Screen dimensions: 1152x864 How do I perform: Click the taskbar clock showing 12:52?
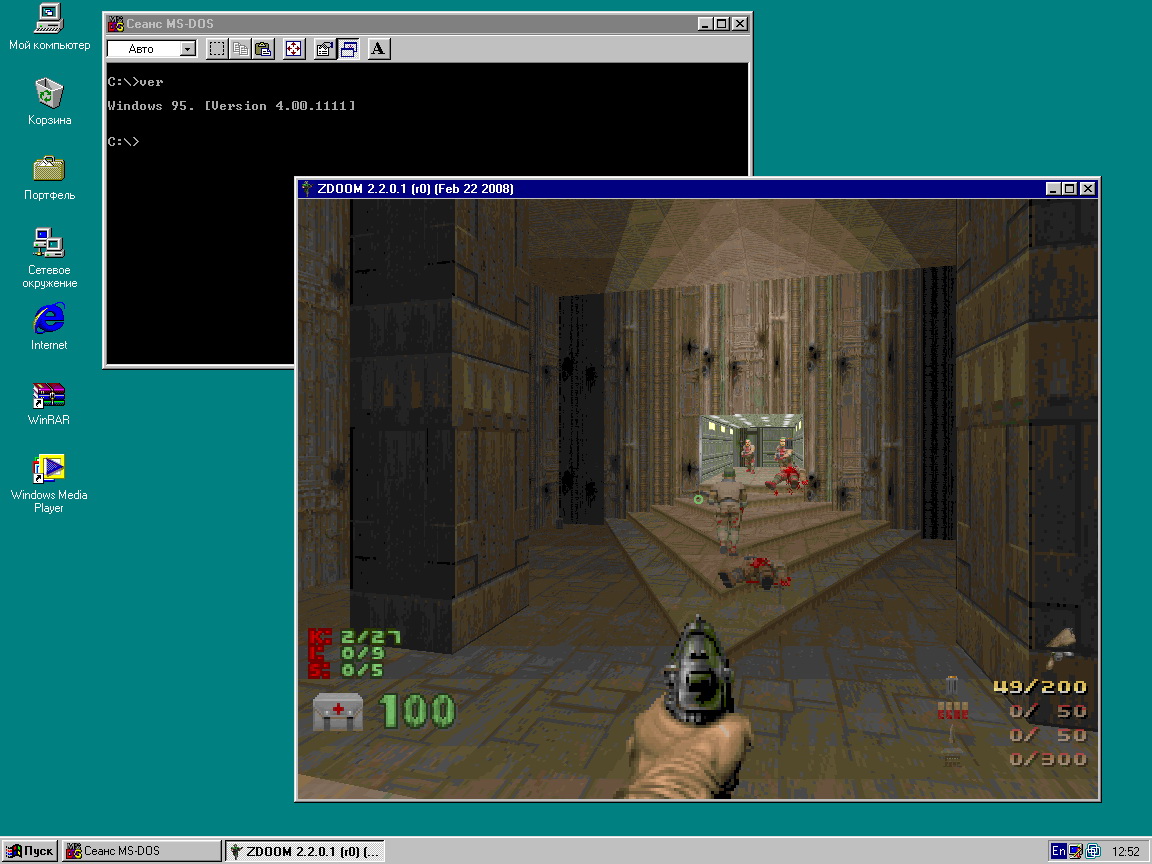[x=1125, y=851]
